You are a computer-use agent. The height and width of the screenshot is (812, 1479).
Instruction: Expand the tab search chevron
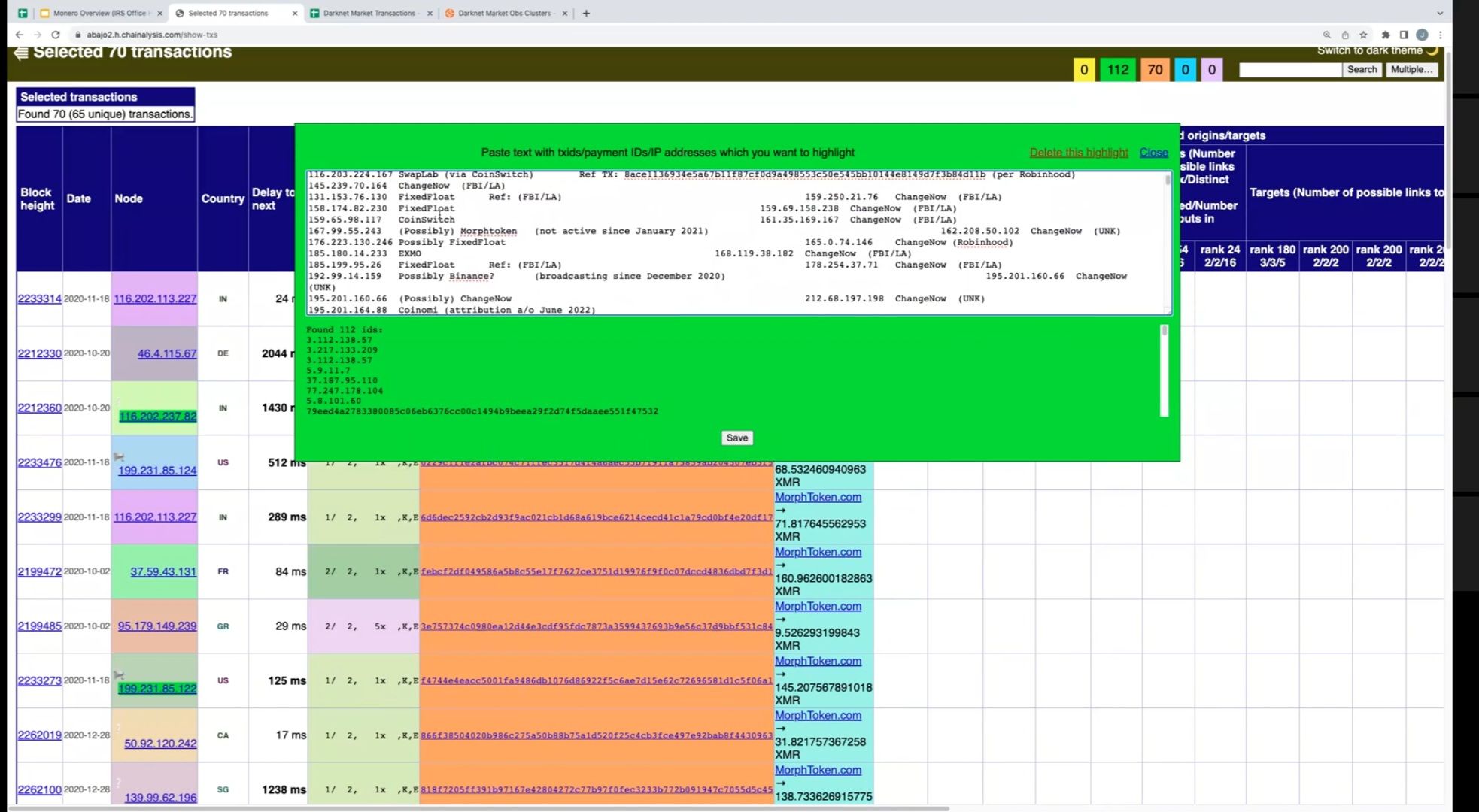point(1440,13)
